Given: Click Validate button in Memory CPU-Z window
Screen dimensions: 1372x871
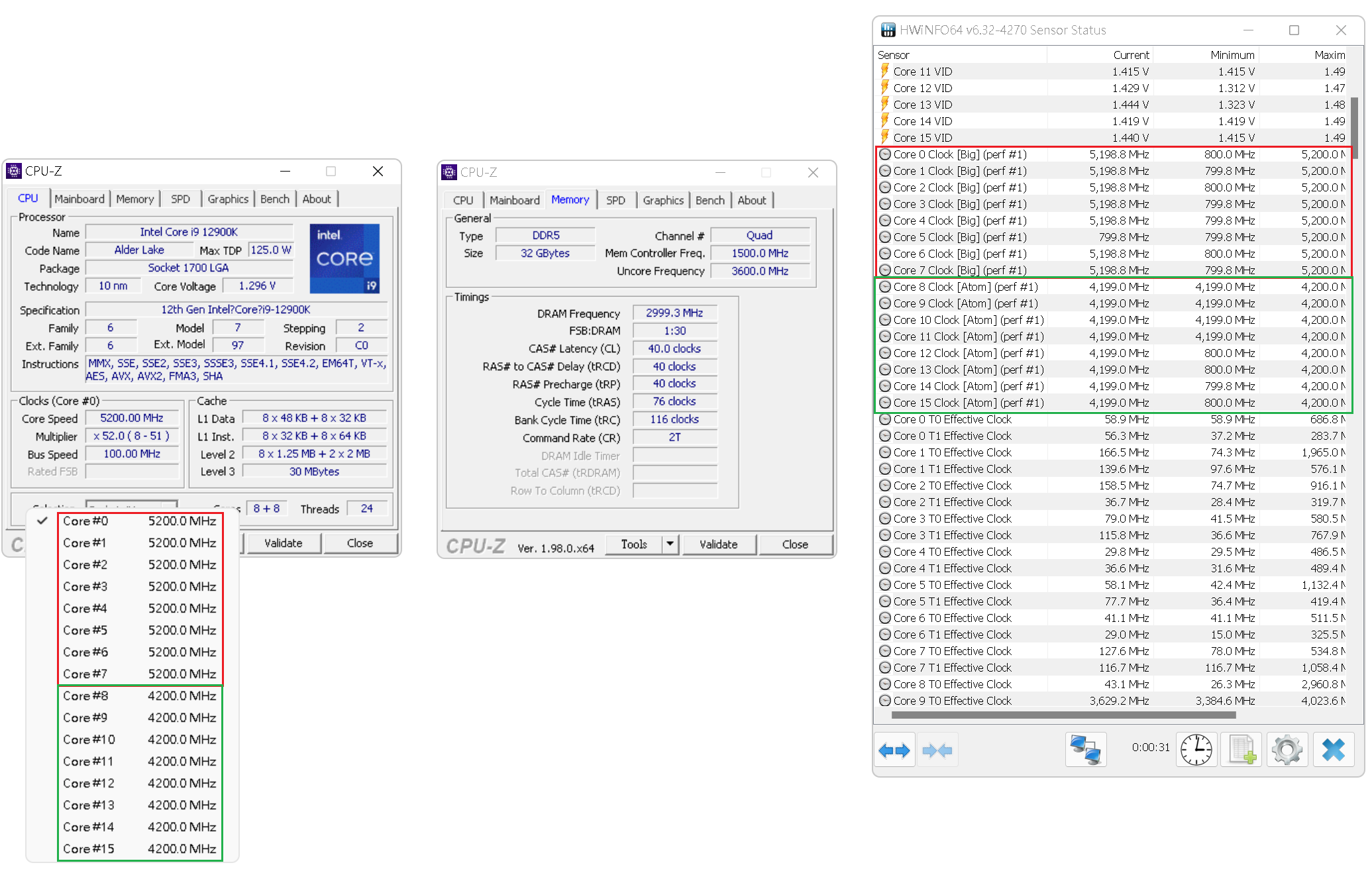Looking at the screenshot, I should click(x=719, y=544).
